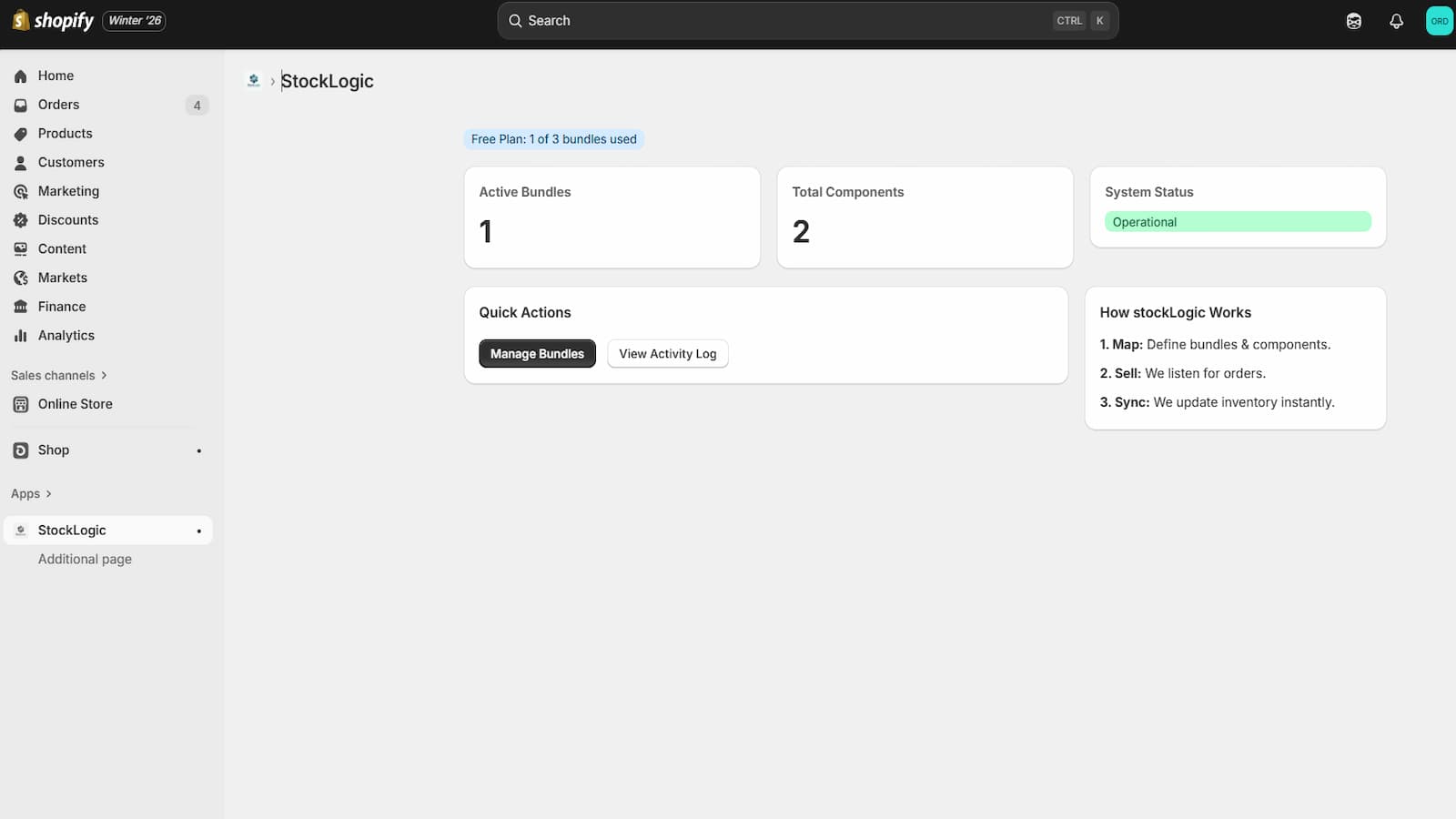Open Discounts via its badge icon
The height and width of the screenshot is (819, 1456).
[x=20, y=220]
